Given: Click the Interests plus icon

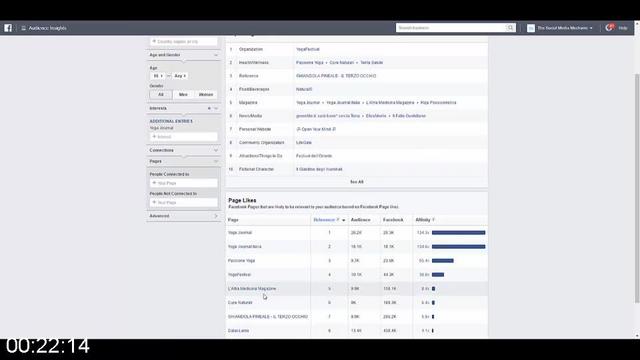Looking at the screenshot, I should pyautogui.click(x=209, y=109).
